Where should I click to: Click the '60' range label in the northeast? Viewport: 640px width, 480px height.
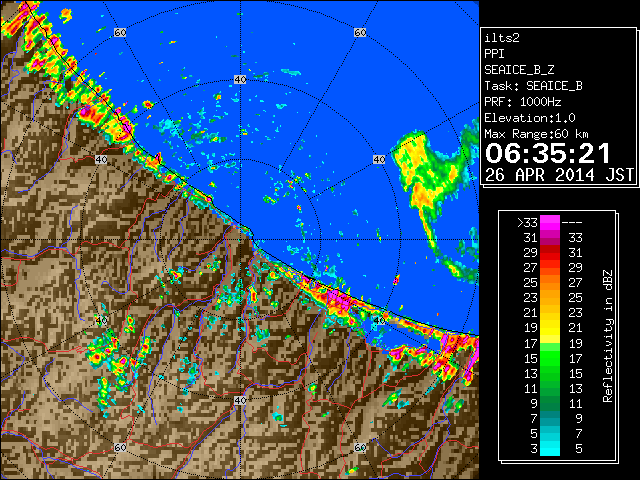pyautogui.click(x=360, y=32)
